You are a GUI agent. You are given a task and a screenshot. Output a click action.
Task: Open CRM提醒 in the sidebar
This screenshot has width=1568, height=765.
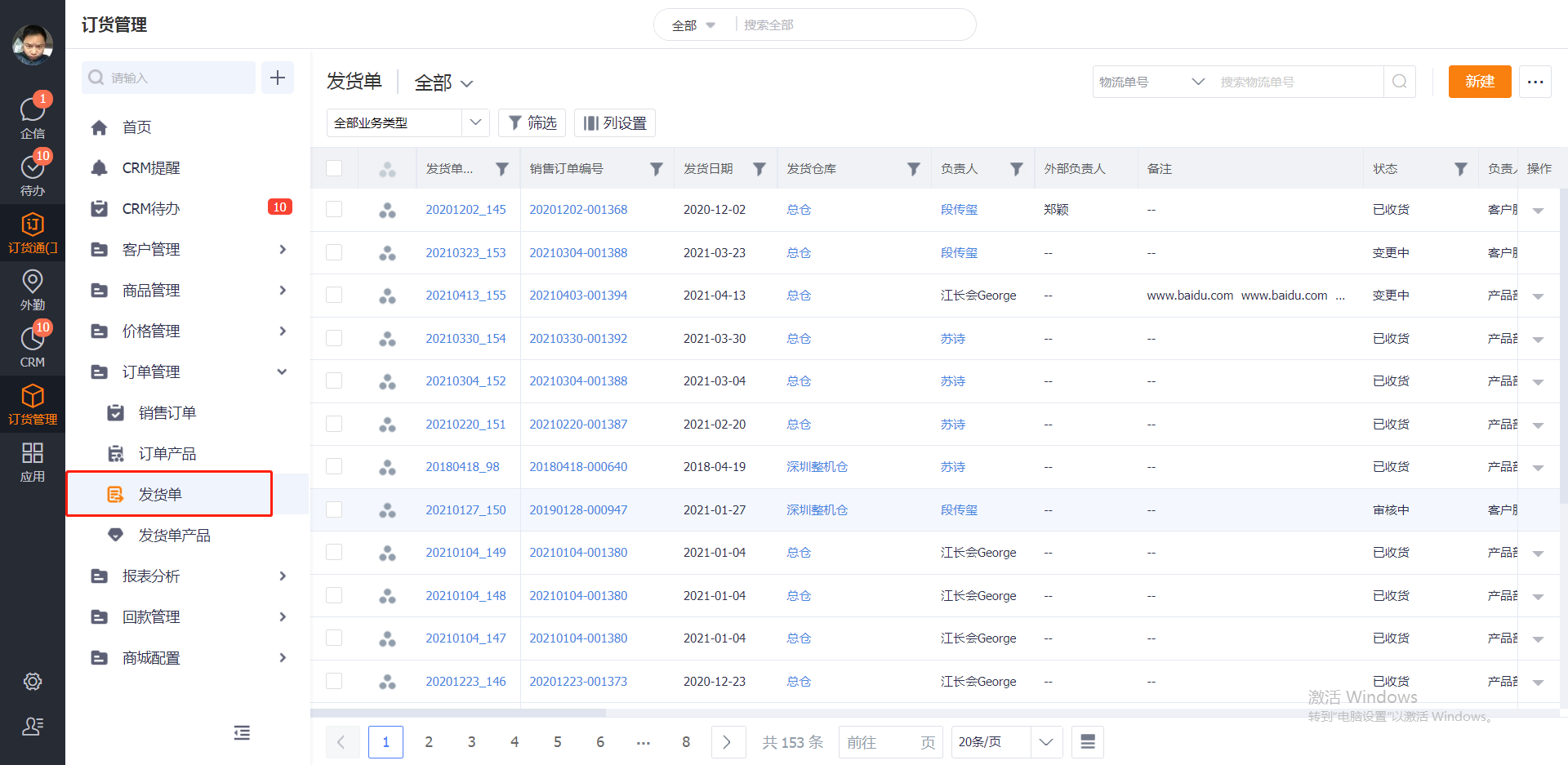click(x=189, y=167)
